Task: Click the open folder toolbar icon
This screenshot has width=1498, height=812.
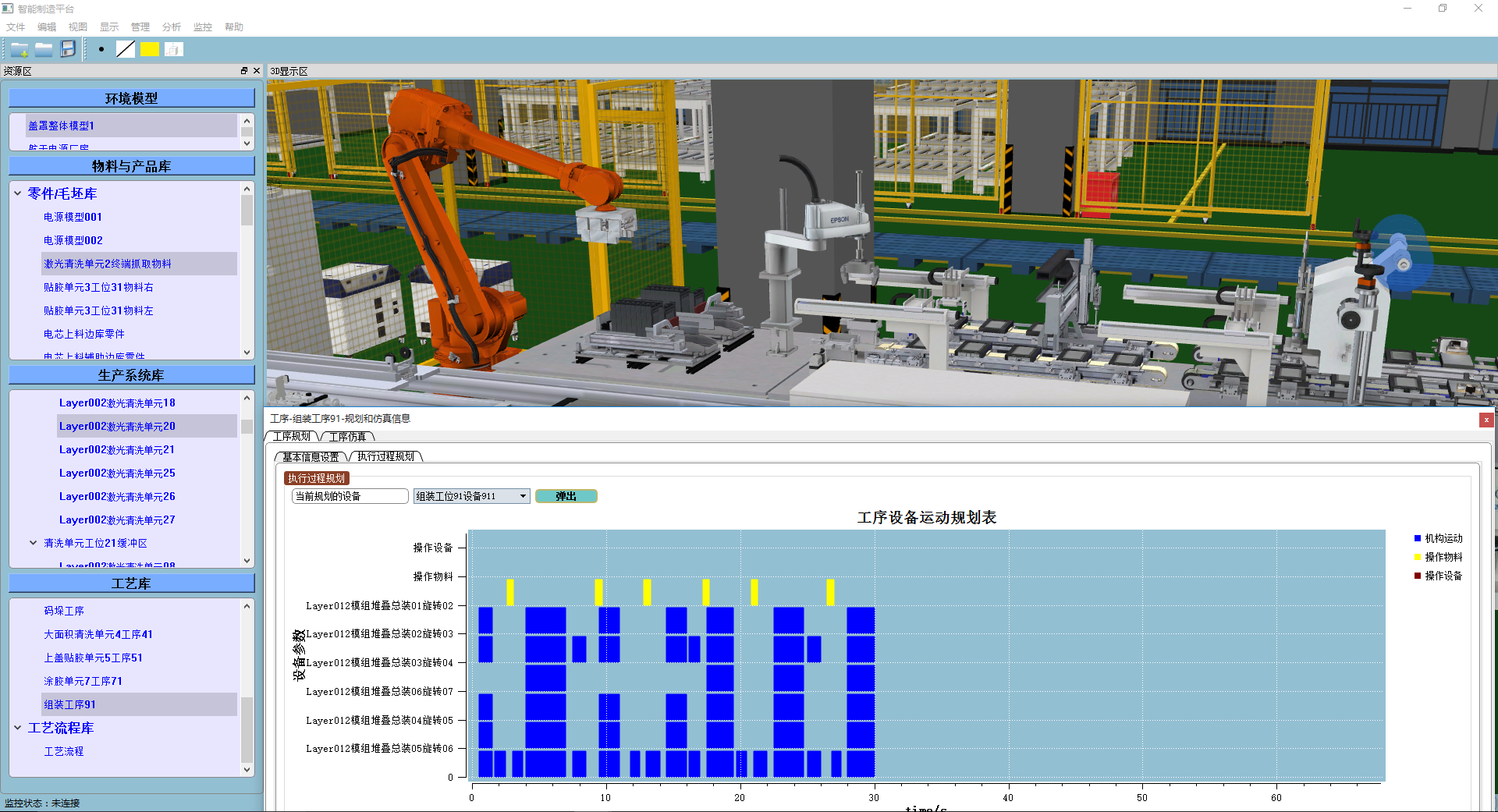Action: coord(44,50)
